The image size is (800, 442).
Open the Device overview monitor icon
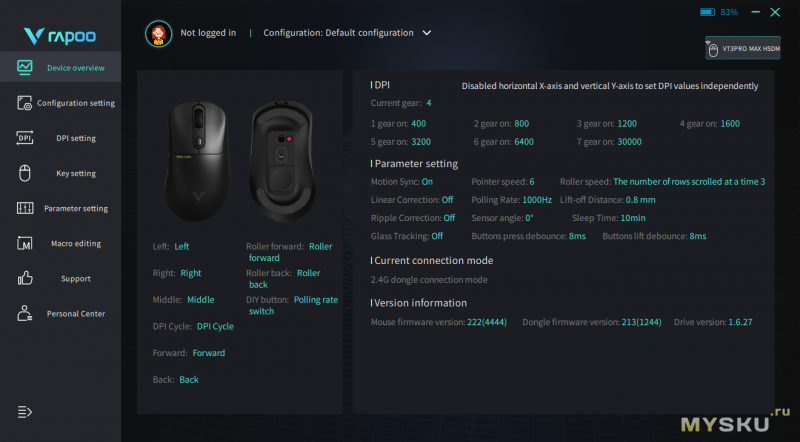point(26,68)
